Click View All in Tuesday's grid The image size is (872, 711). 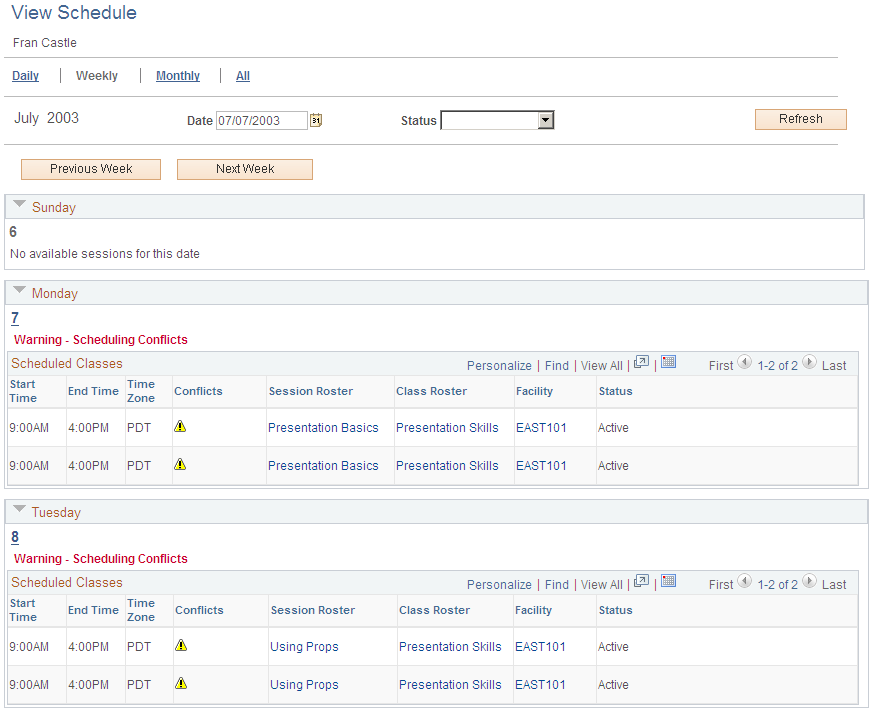coord(602,585)
